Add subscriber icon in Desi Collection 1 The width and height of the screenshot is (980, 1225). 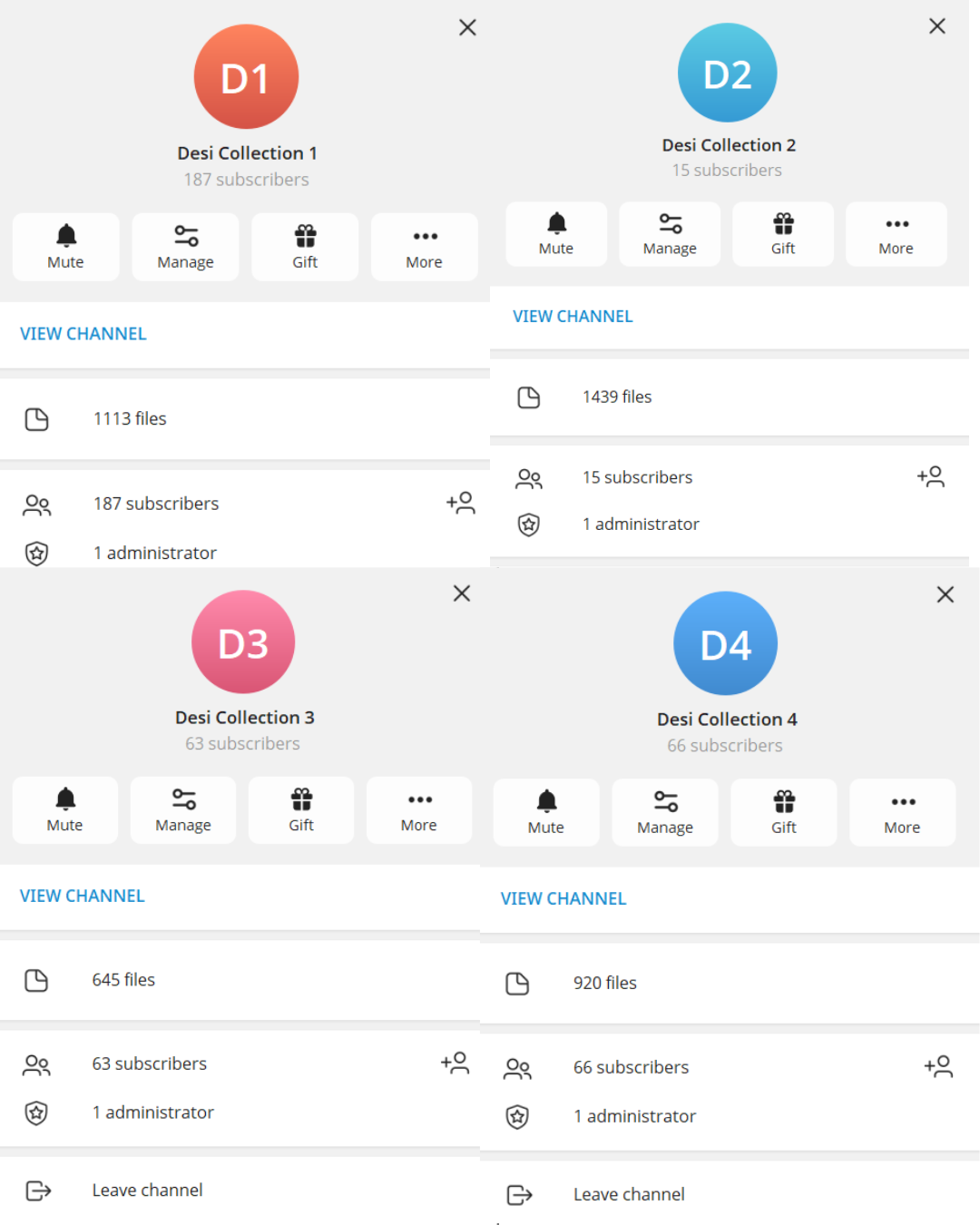(x=461, y=503)
